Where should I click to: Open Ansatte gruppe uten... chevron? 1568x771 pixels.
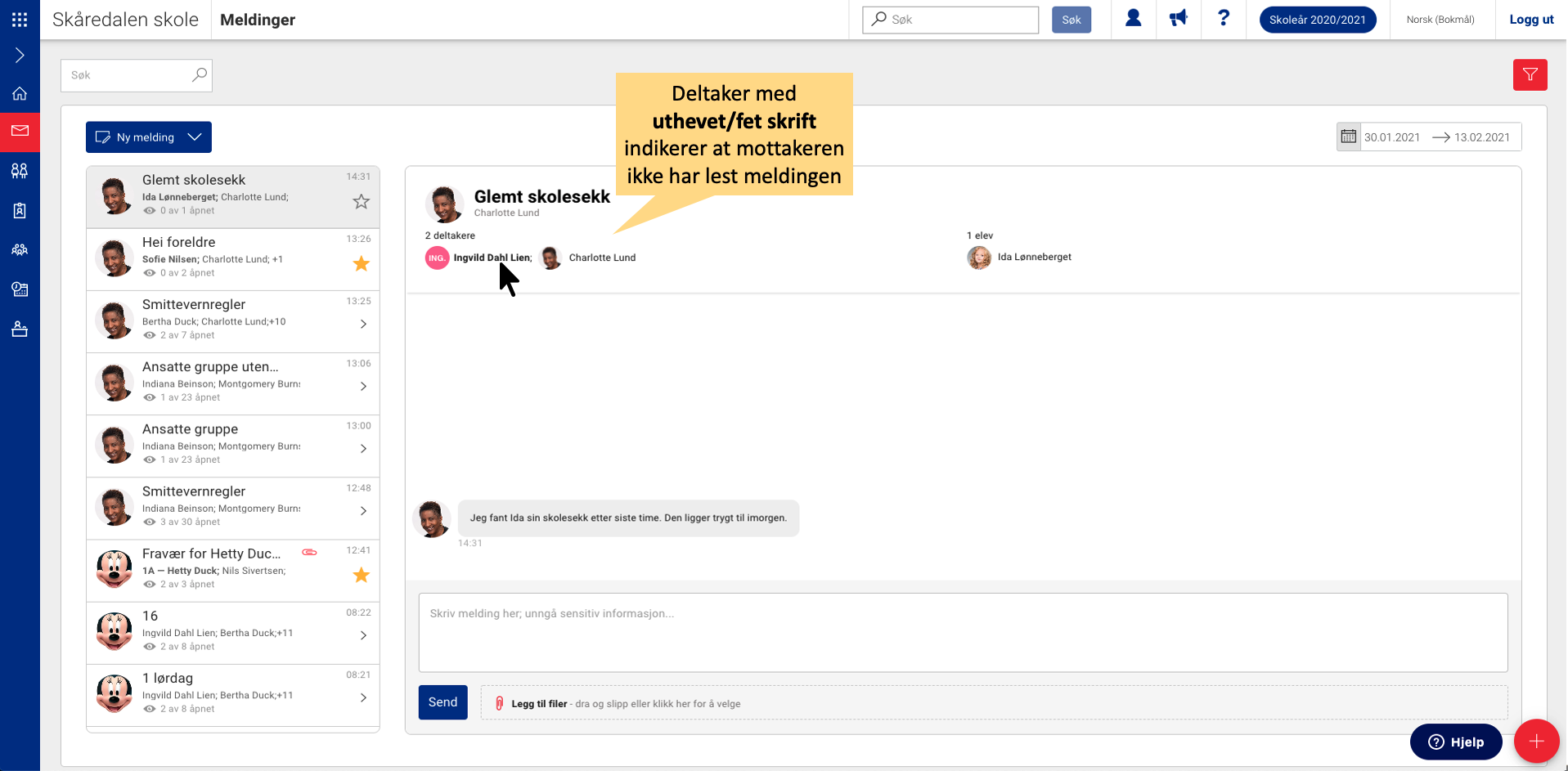click(x=363, y=386)
